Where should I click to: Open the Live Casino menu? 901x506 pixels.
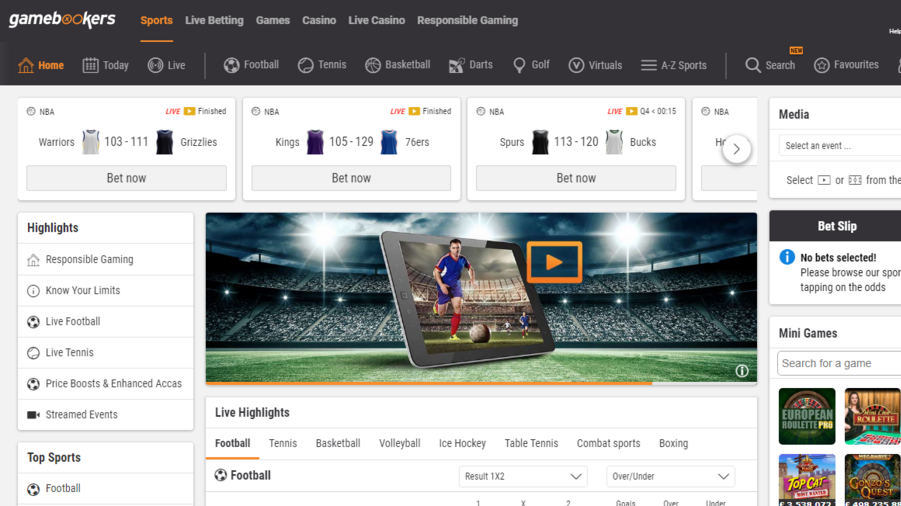click(376, 20)
